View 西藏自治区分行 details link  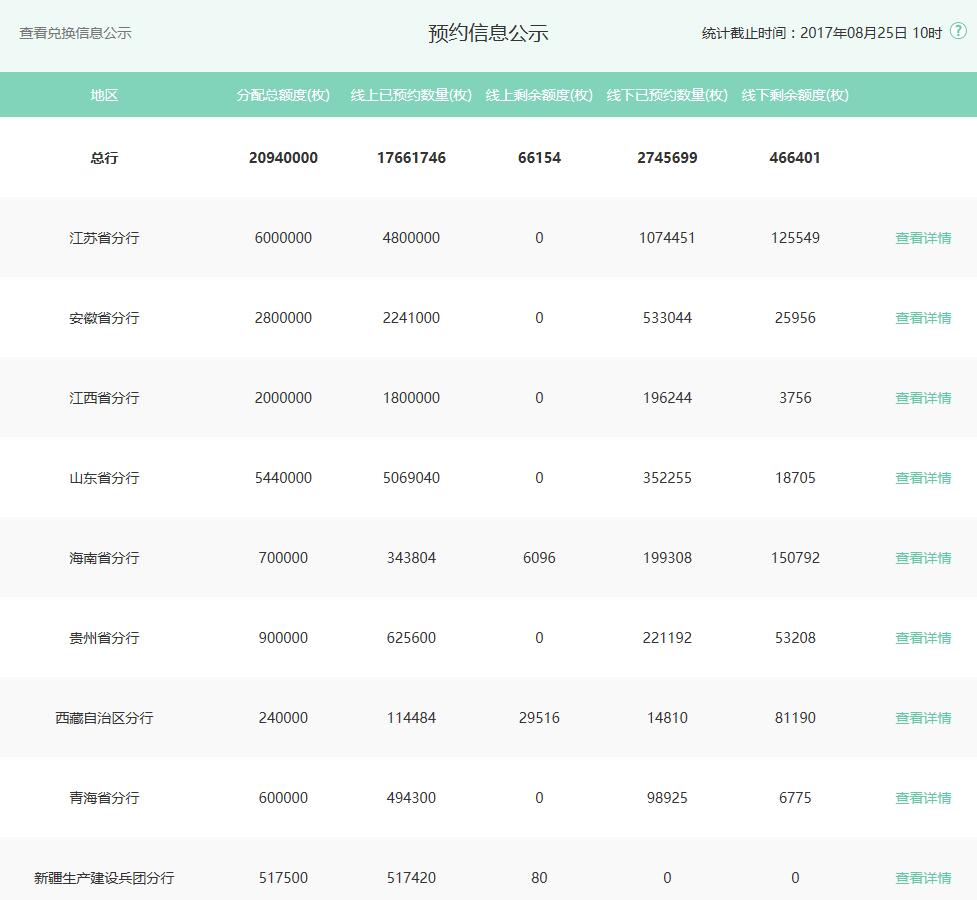tap(922, 718)
